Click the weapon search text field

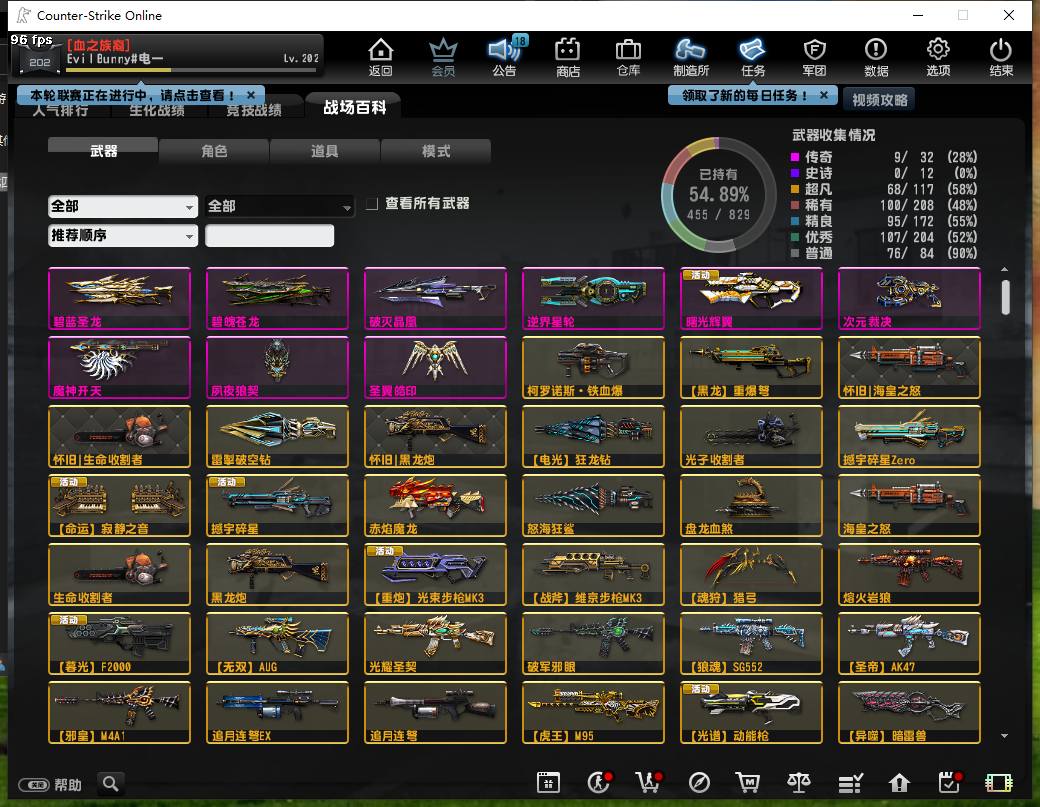pyautogui.click(x=269, y=235)
